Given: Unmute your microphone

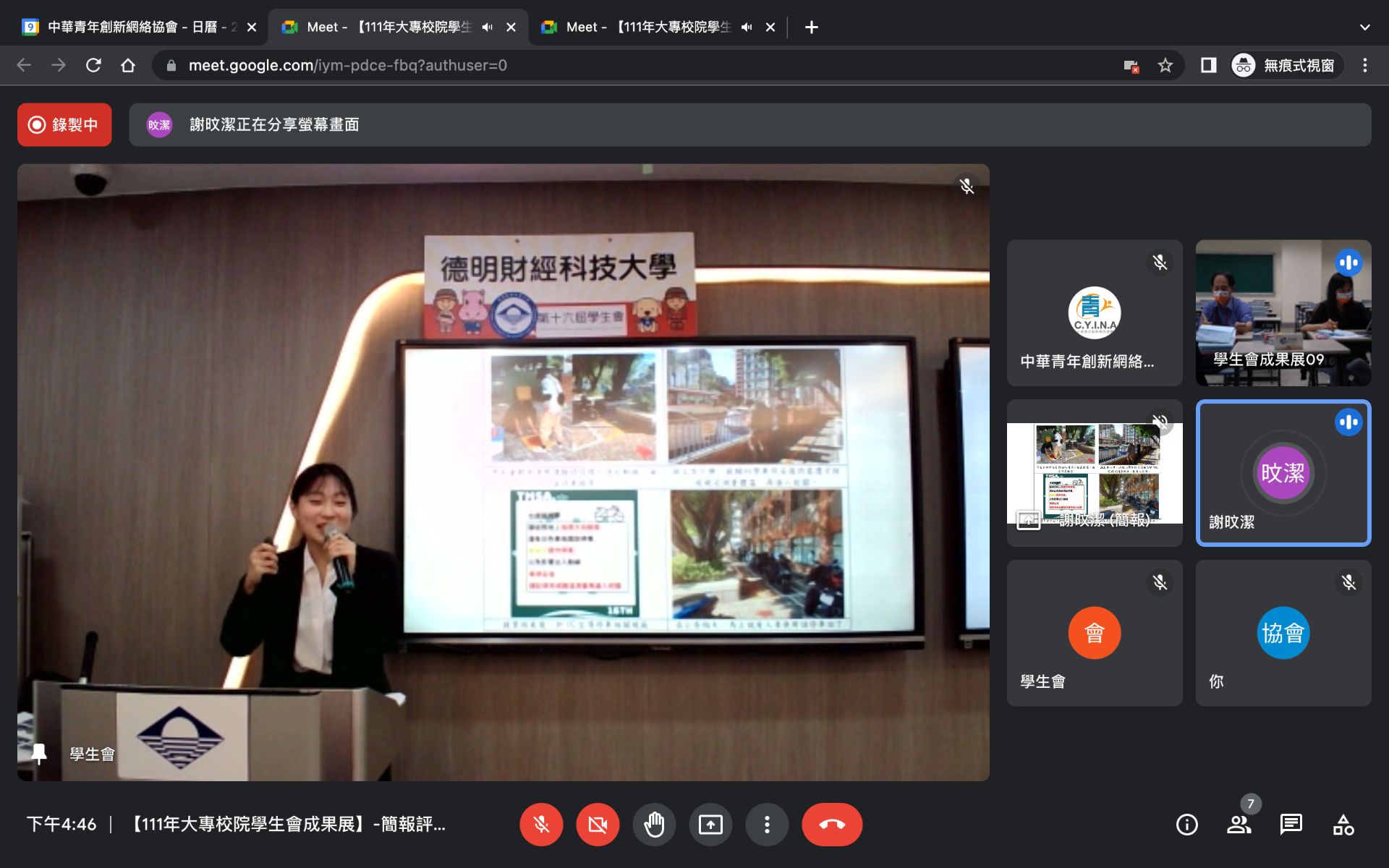Looking at the screenshot, I should 541,825.
